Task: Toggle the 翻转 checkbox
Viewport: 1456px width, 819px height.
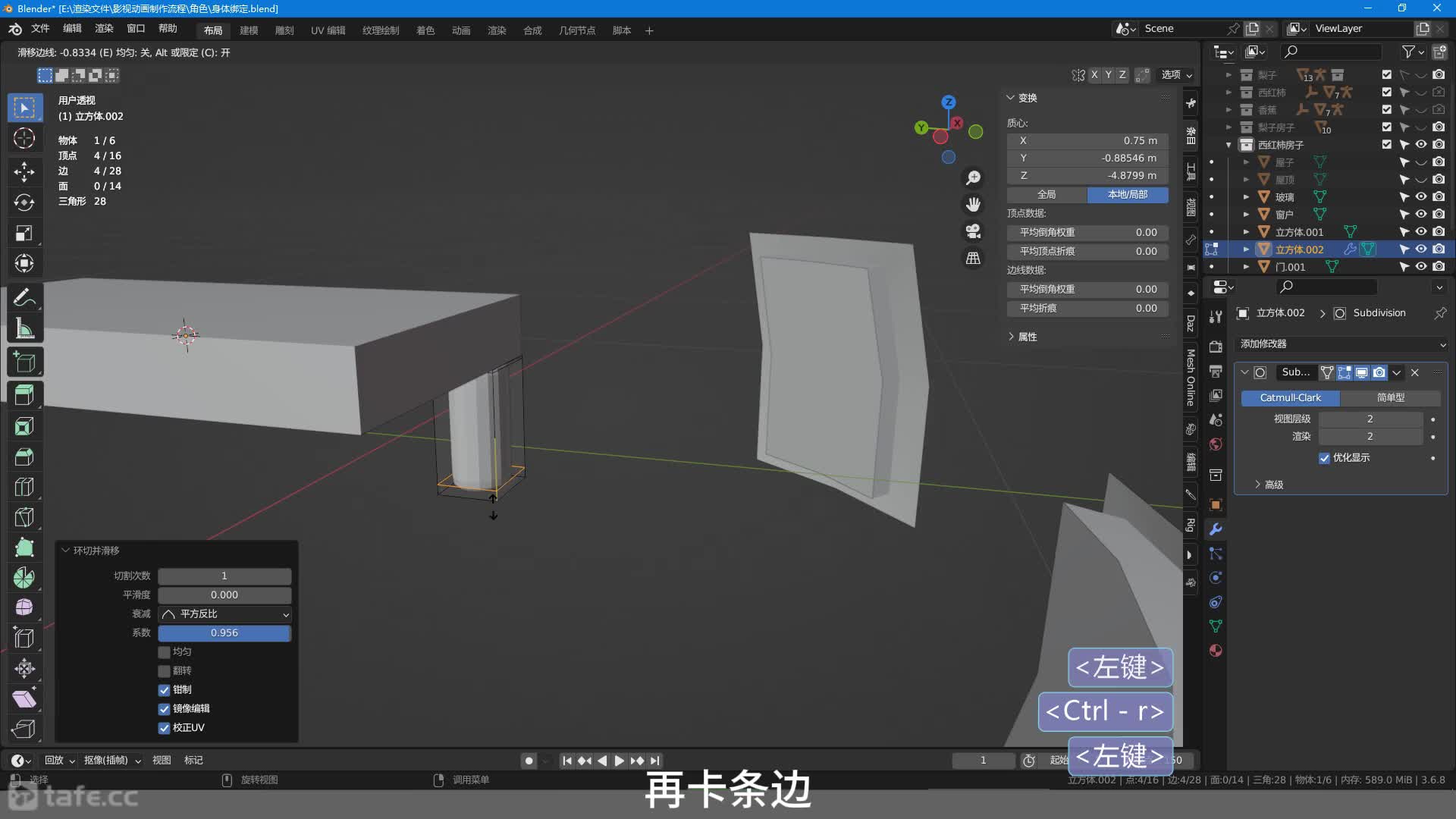Action: click(164, 671)
